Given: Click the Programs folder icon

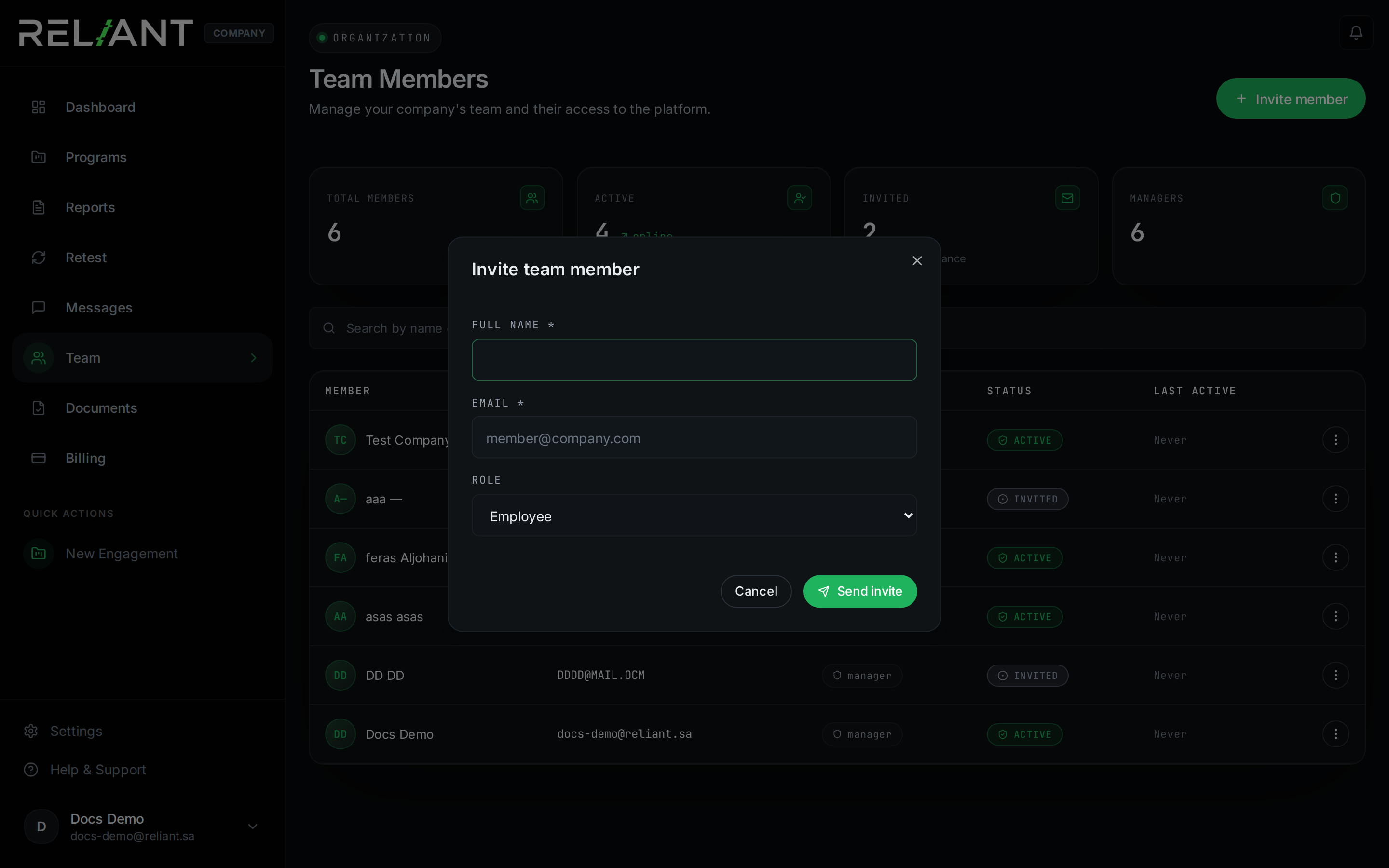Looking at the screenshot, I should pos(39,157).
